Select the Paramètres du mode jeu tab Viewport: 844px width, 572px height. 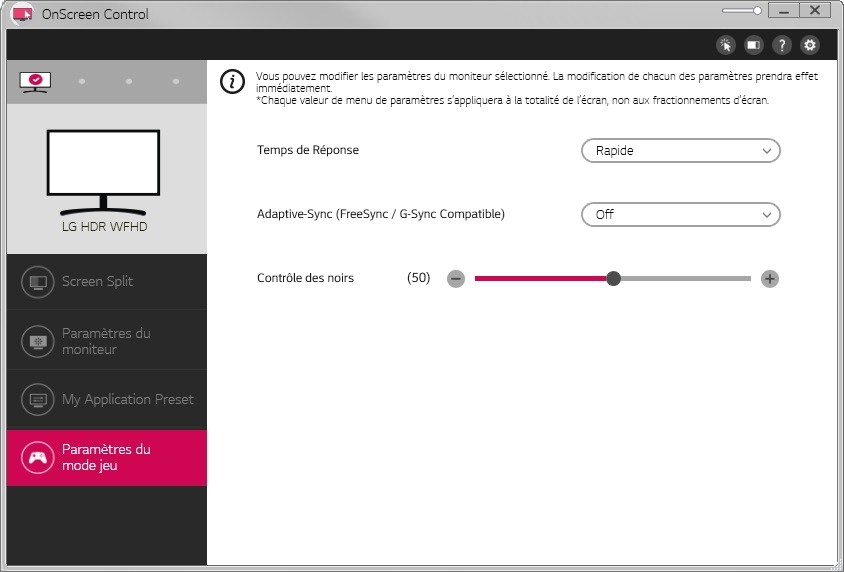(106, 458)
